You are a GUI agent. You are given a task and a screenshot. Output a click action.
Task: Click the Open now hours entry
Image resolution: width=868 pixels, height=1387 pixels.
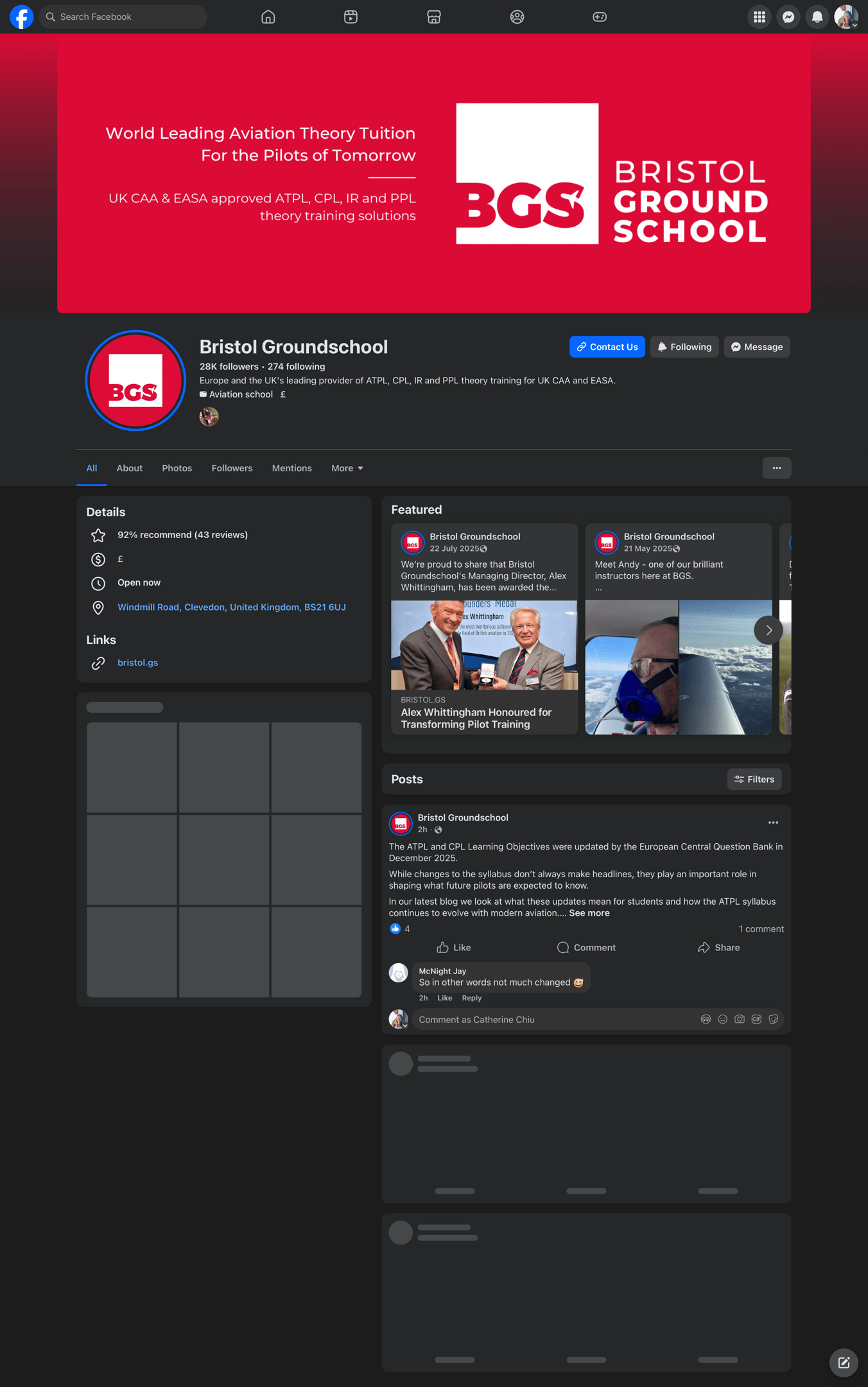(x=139, y=582)
